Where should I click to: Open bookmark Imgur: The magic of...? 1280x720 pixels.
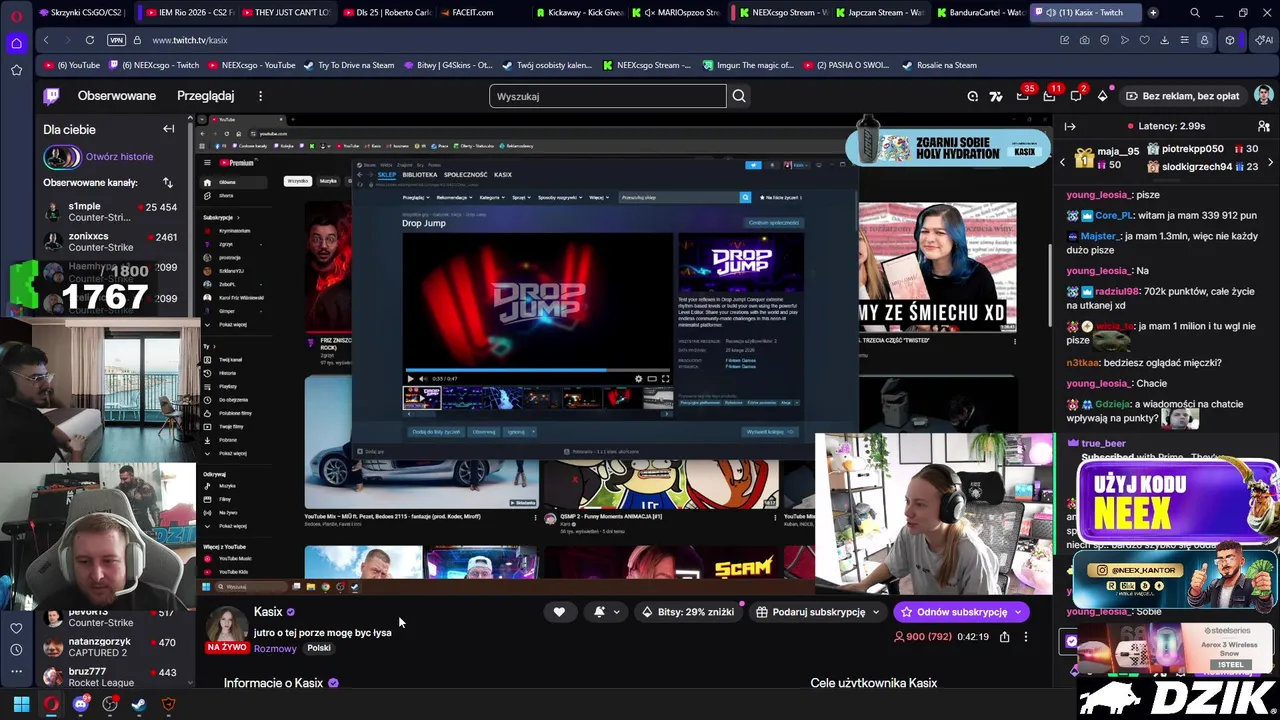tap(747, 65)
